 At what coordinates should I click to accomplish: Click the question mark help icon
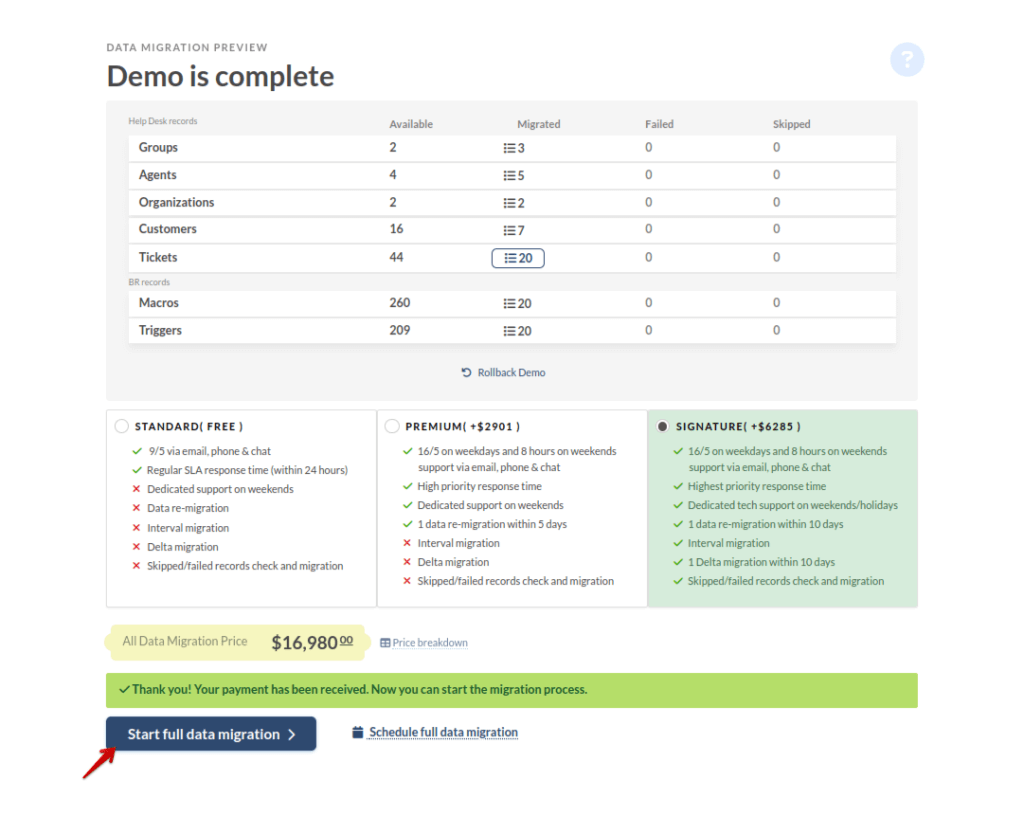(x=907, y=60)
